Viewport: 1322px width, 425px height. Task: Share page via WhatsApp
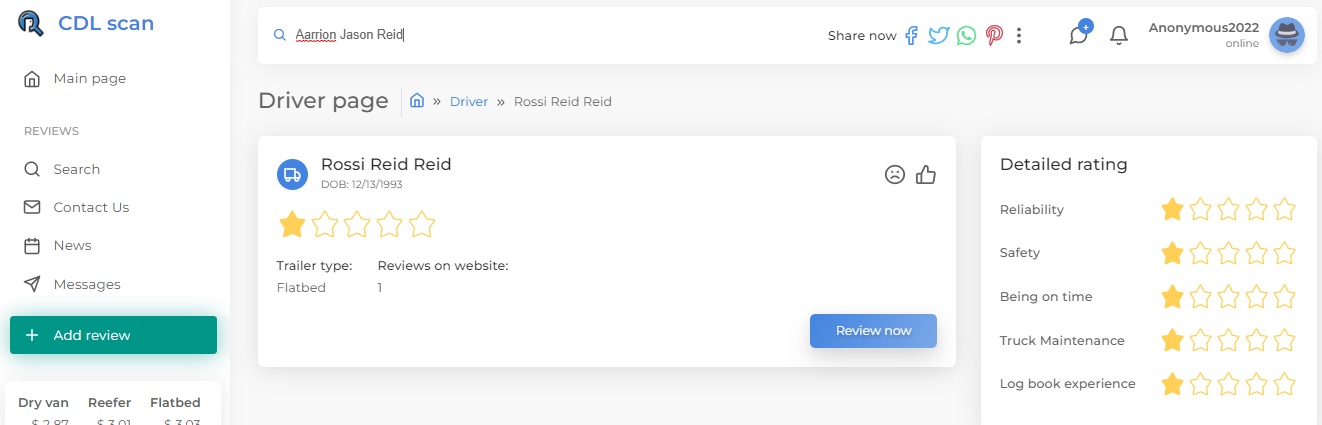pos(965,36)
